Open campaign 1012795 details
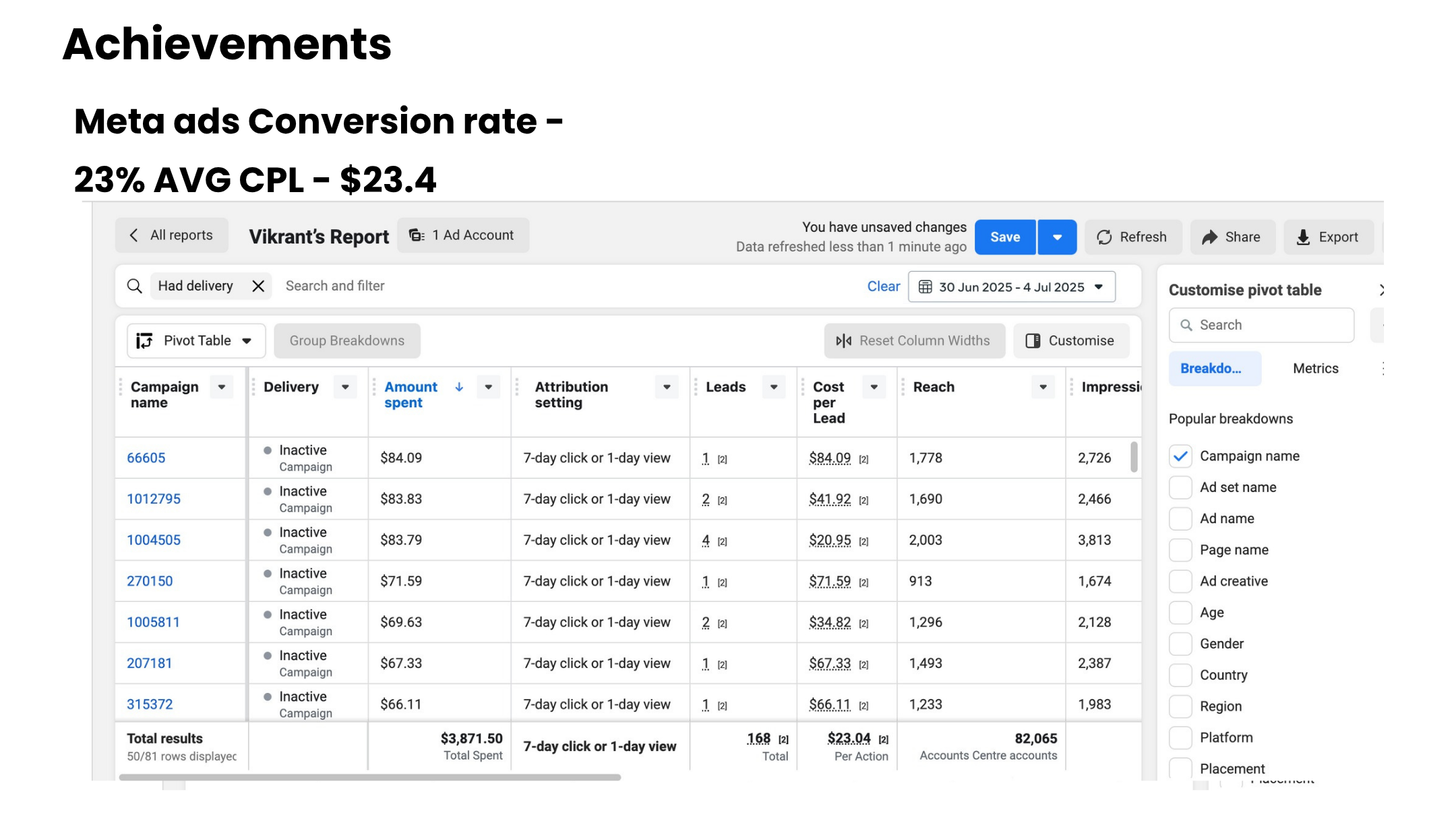Image resolution: width=1456 pixels, height=819 pixels. click(154, 499)
